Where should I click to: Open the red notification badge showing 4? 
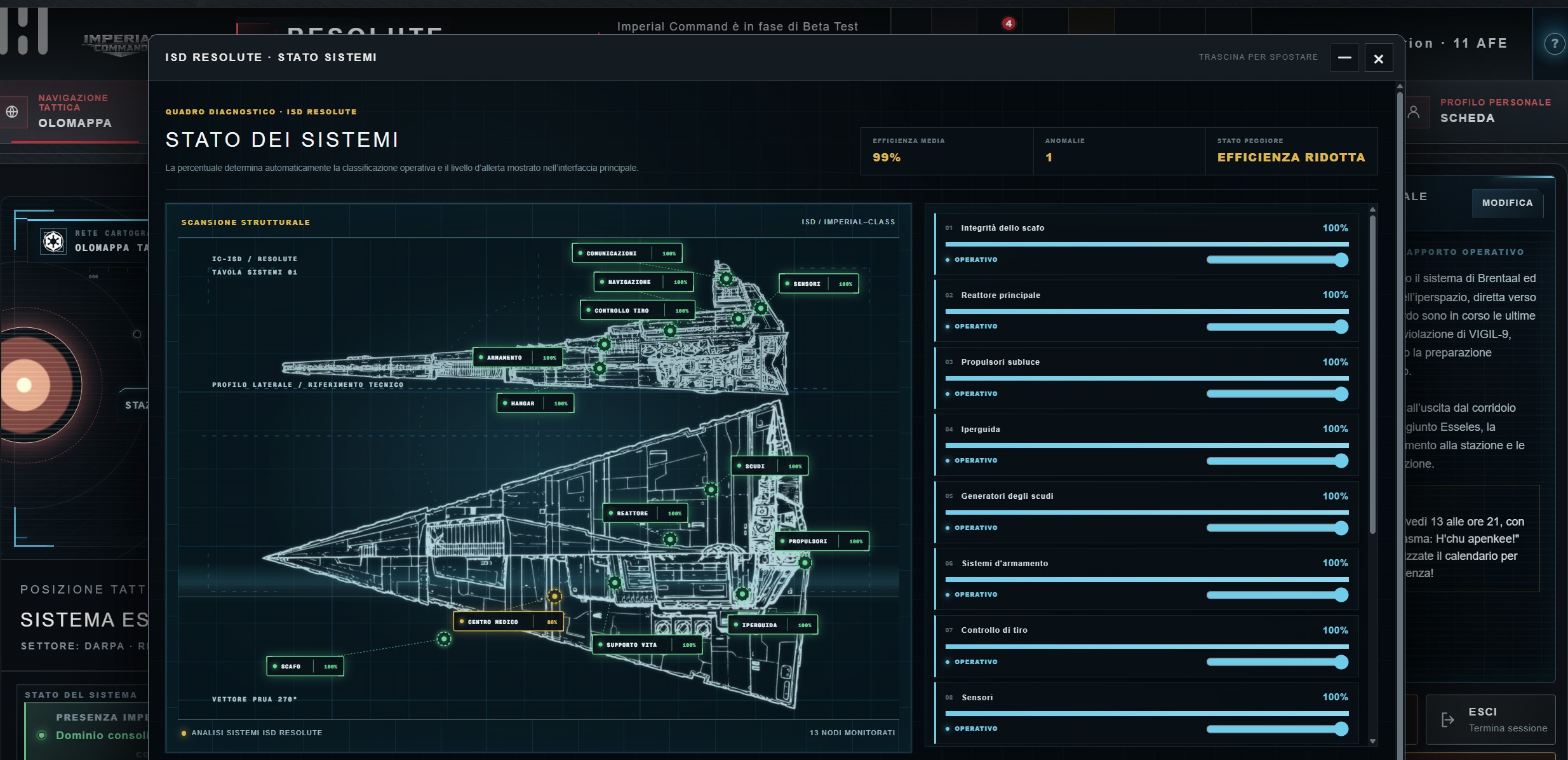pos(1008,24)
